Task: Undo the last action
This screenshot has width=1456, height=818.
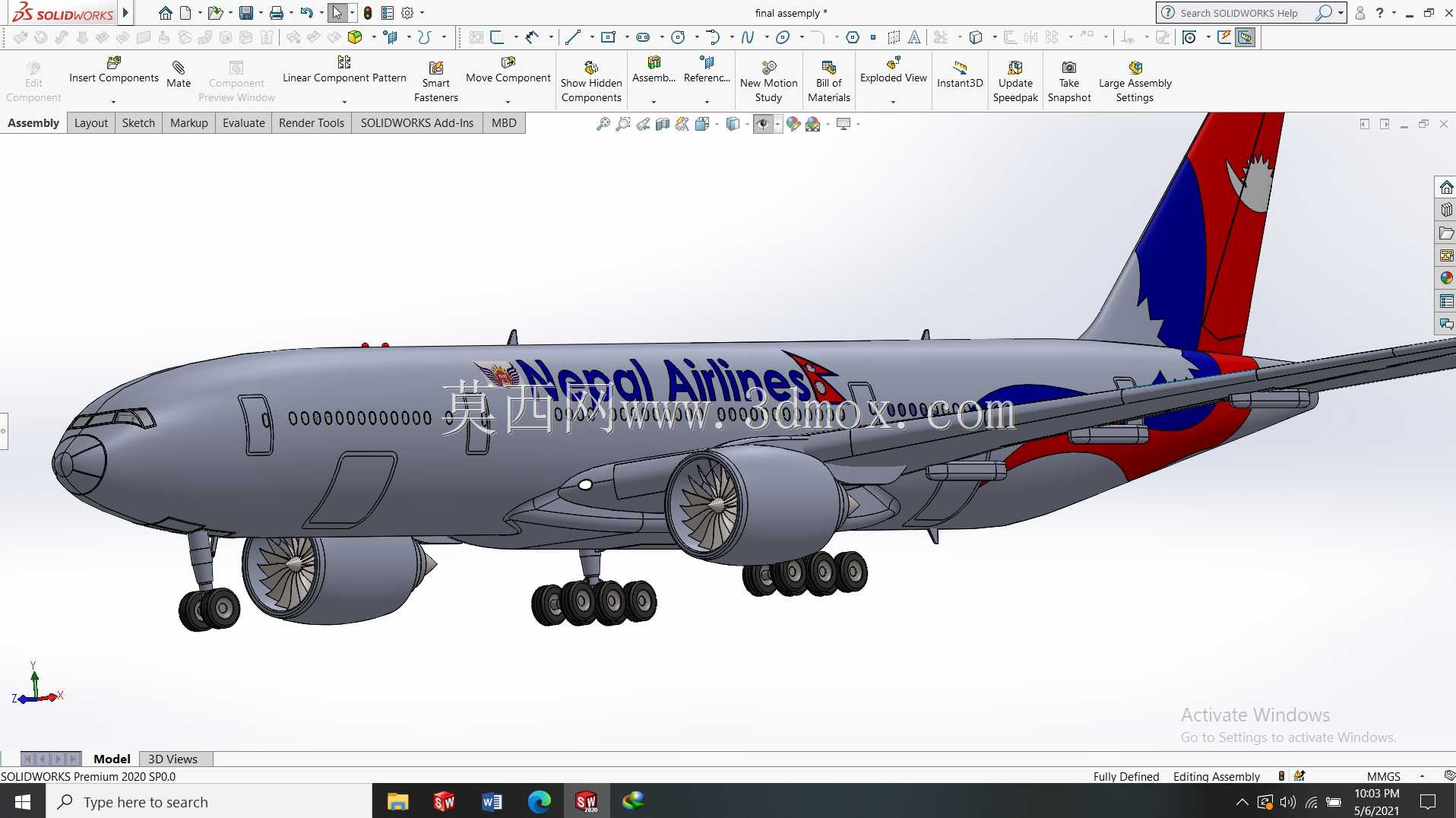Action: (x=306, y=13)
